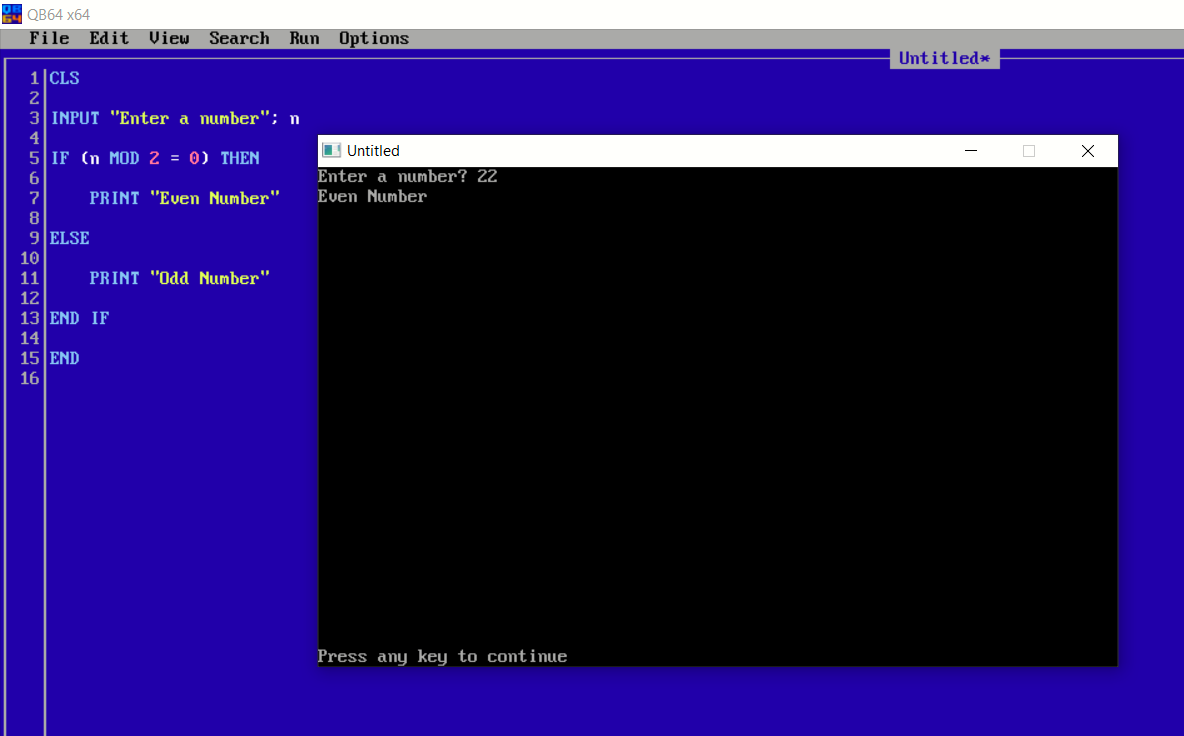Click the Untitled output window's title bar icon
Viewport: 1184px width, 736px height.
pyautogui.click(x=331, y=150)
